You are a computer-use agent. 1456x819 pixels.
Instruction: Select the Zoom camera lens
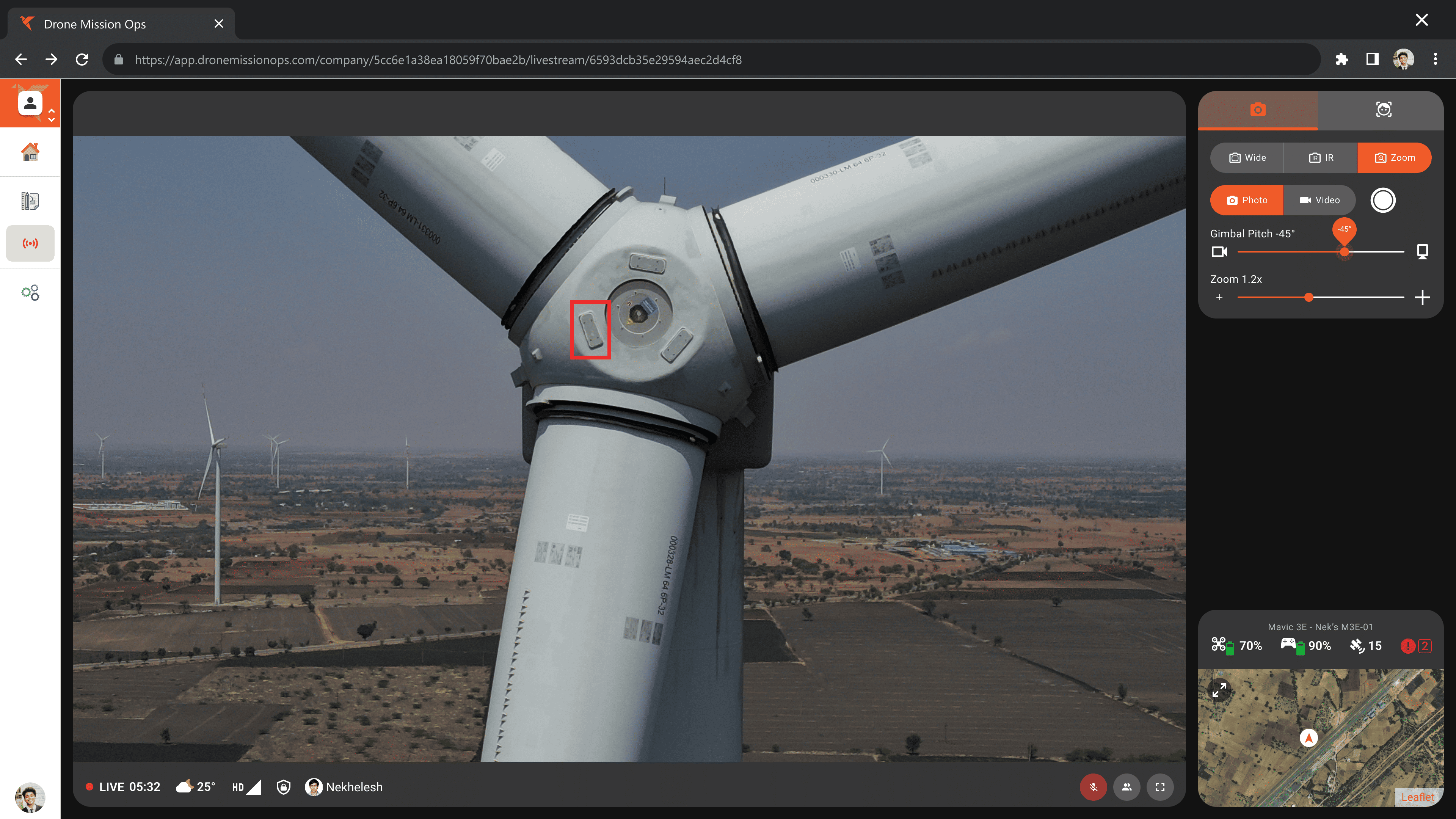tap(1395, 158)
